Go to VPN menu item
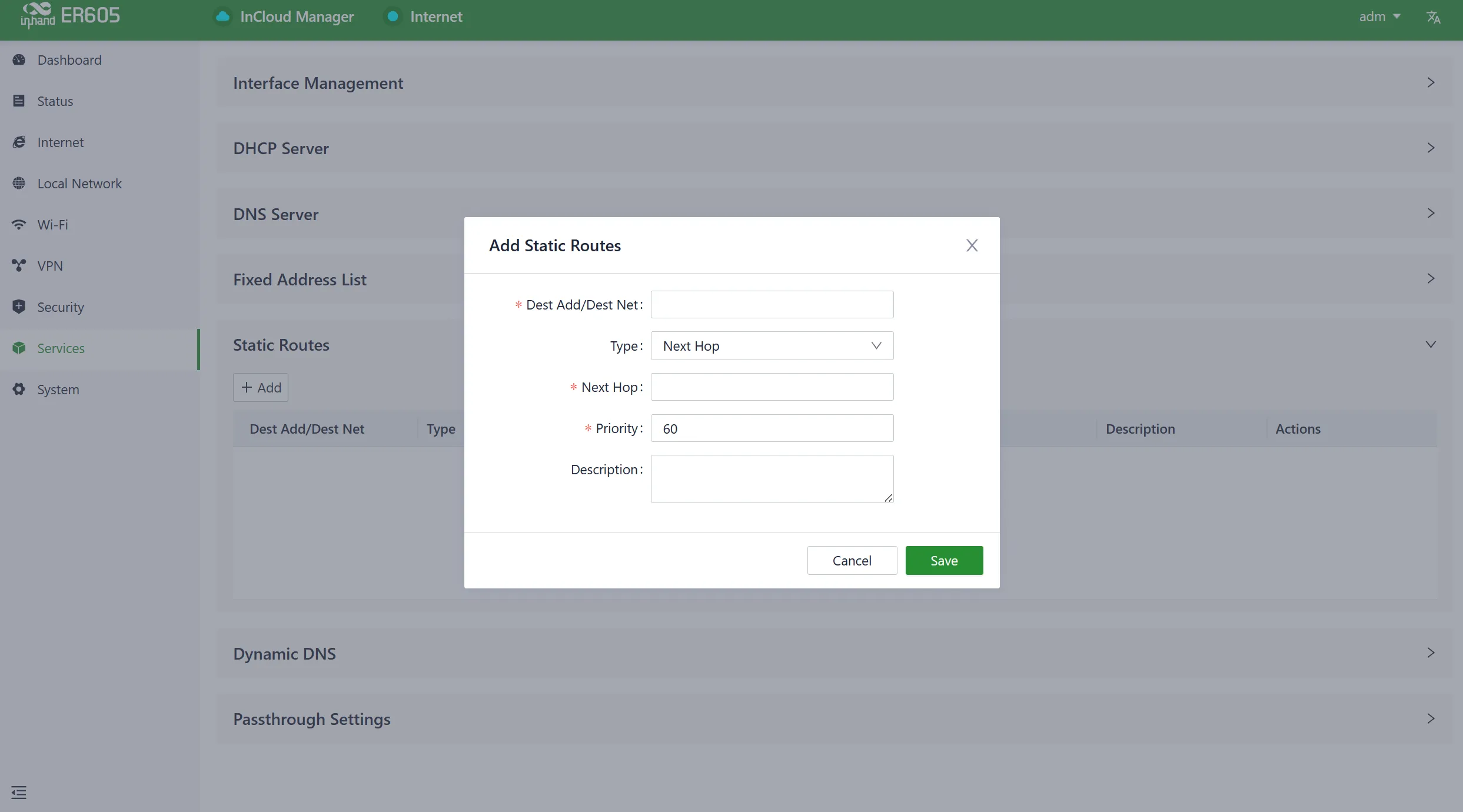Screen dimensions: 1463x812 coord(100,266)
